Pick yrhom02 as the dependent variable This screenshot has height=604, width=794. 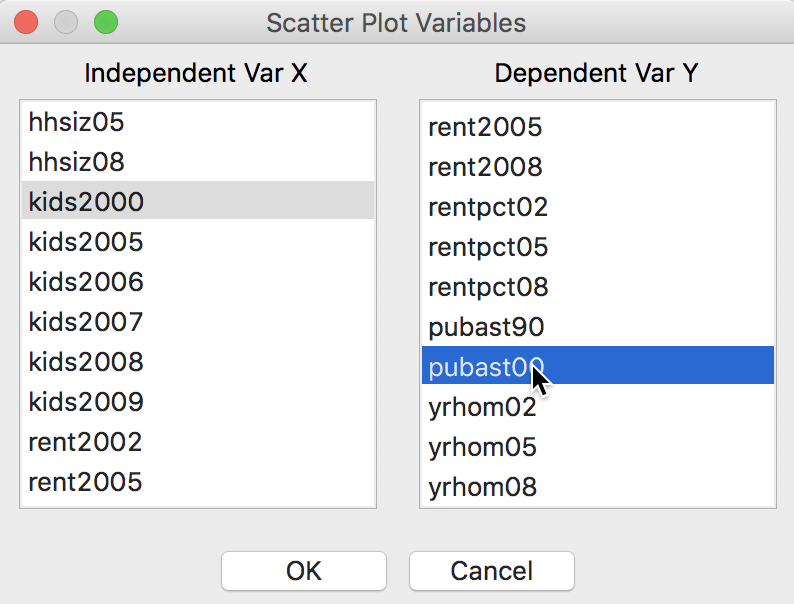tap(598, 407)
